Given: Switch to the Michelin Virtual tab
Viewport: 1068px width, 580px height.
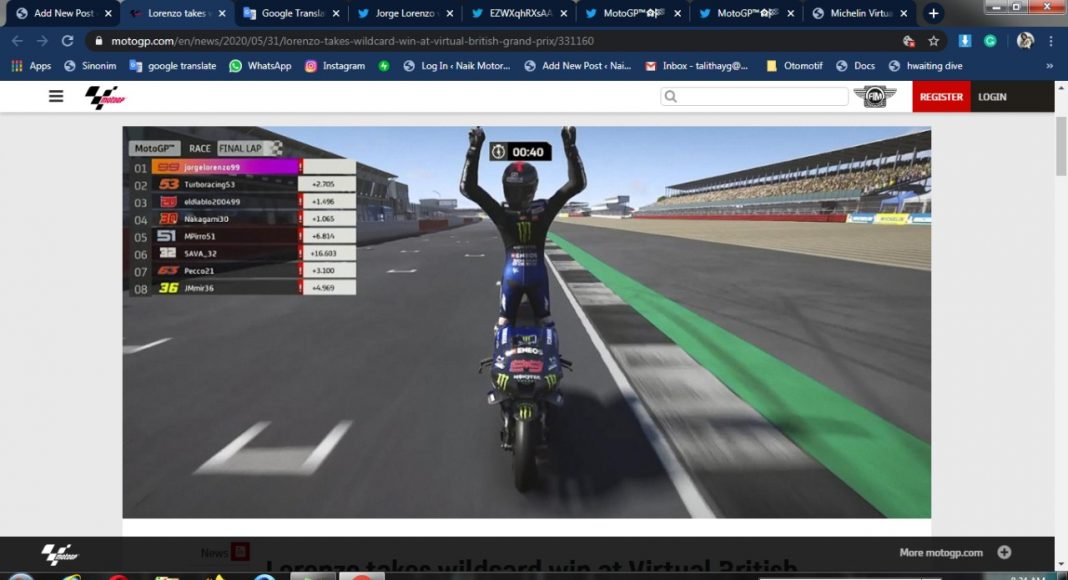Looking at the screenshot, I should coord(860,14).
